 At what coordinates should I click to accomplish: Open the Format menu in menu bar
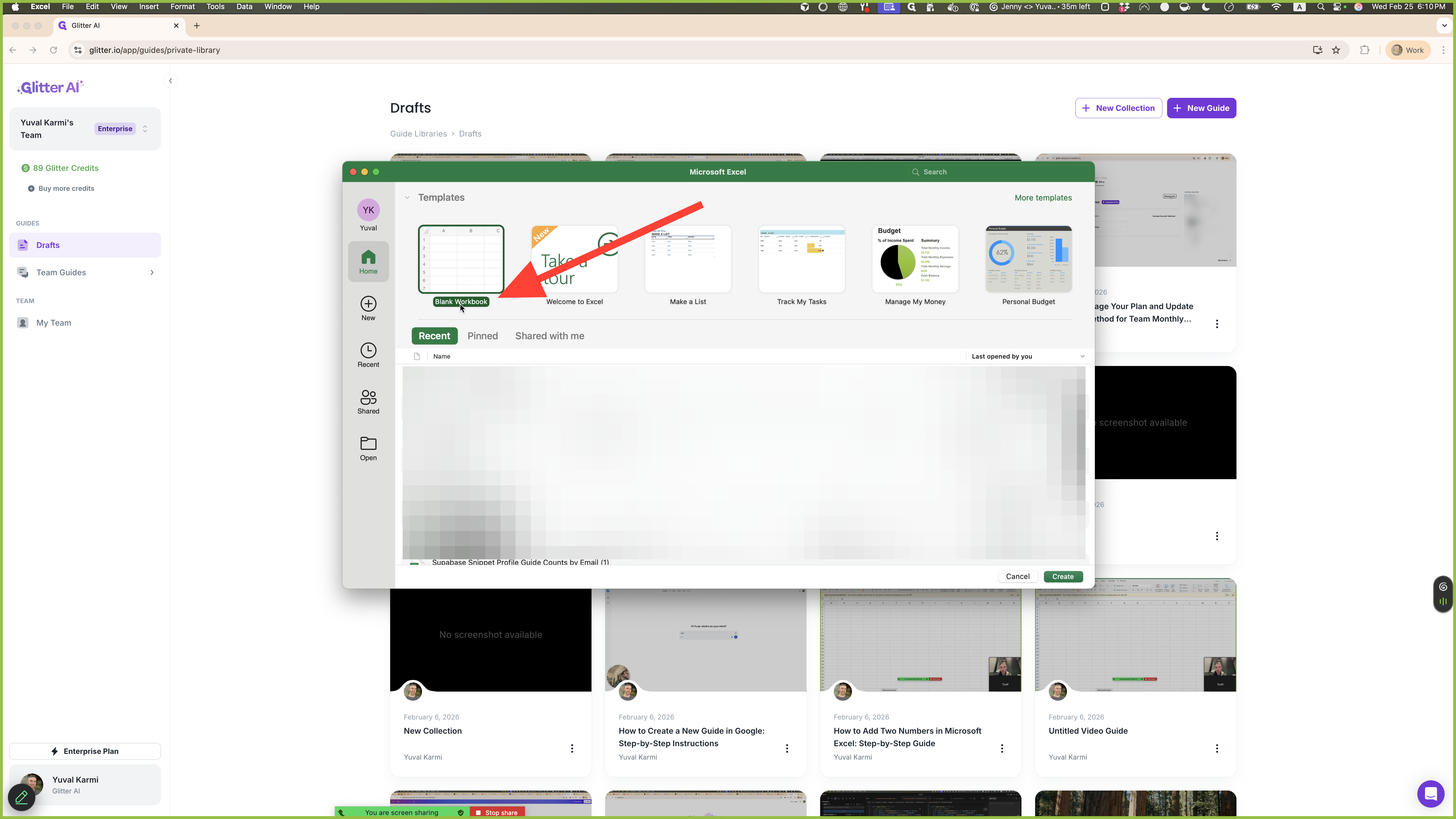[182, 7]
